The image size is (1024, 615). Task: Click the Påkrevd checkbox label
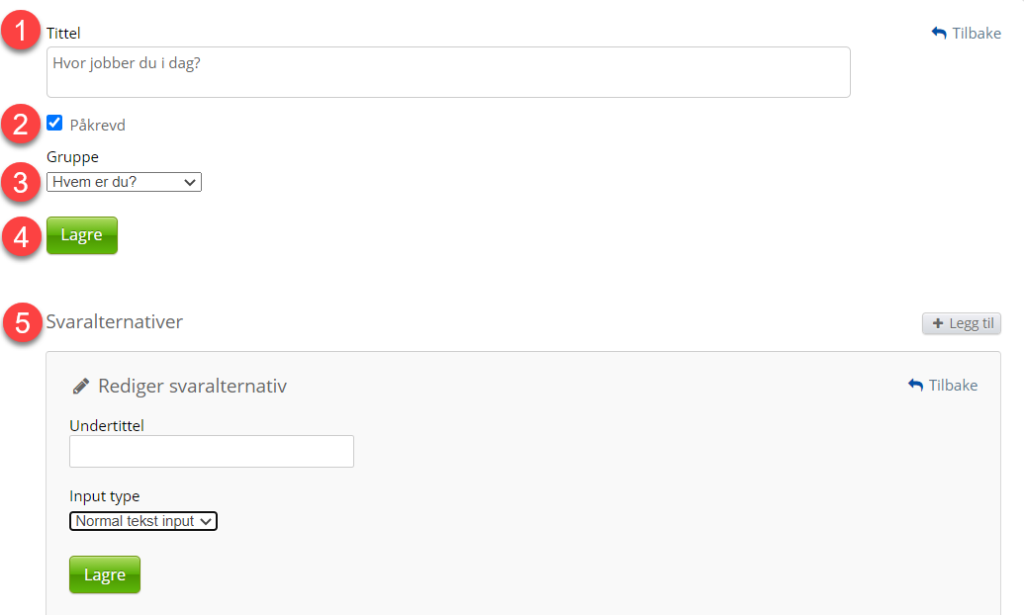97,126
